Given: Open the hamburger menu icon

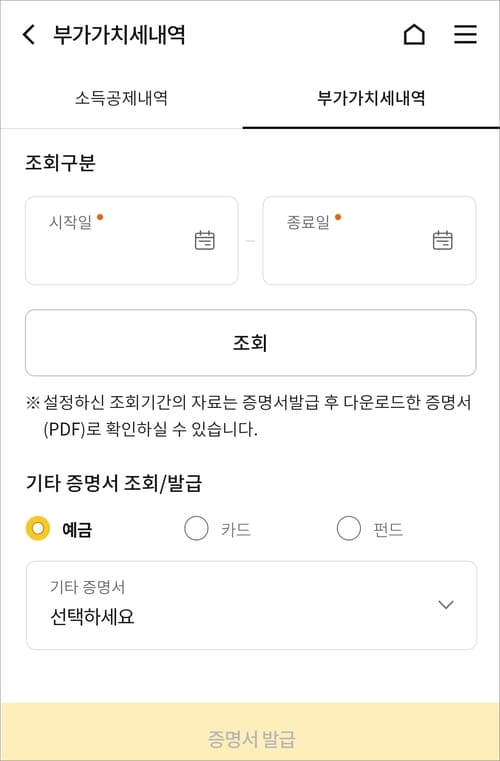Looking at the screenshot, I should coord(465,35).
